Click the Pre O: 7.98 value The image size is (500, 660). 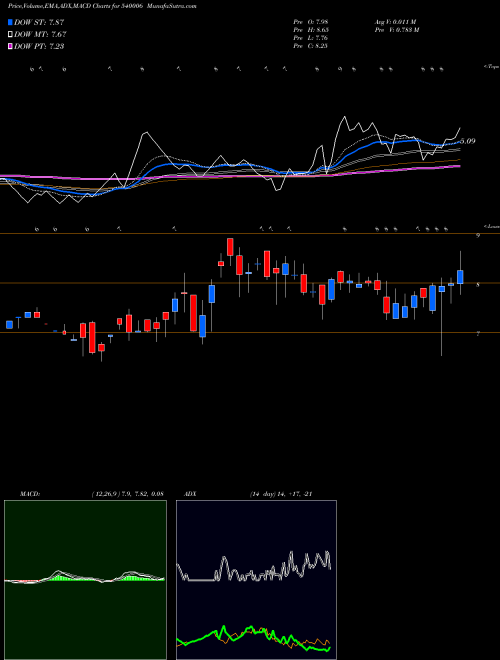point(311,22)
